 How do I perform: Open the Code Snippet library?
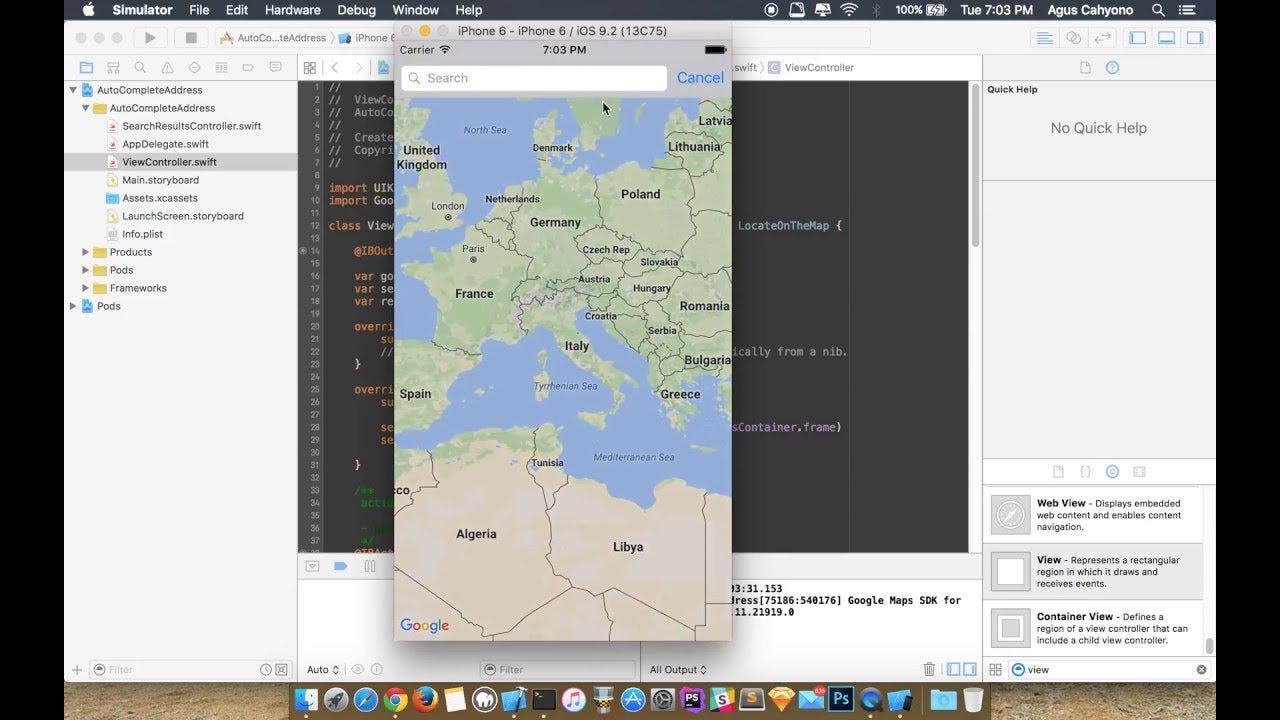pos(1086,472)
